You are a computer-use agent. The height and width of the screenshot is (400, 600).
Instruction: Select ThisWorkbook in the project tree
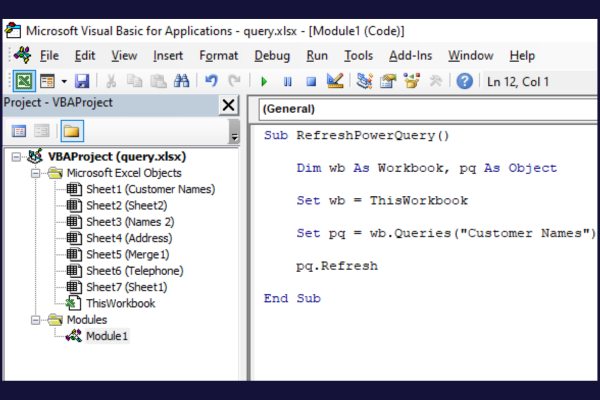[120, 303]
